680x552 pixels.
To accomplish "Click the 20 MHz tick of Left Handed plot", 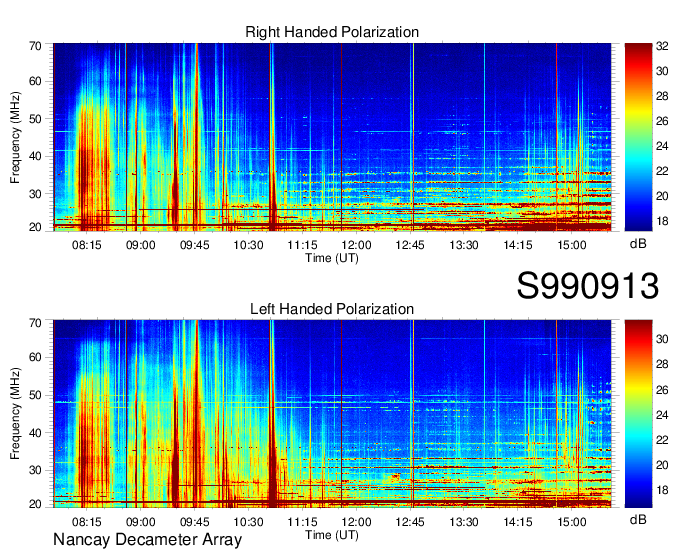I will [35, 504].
